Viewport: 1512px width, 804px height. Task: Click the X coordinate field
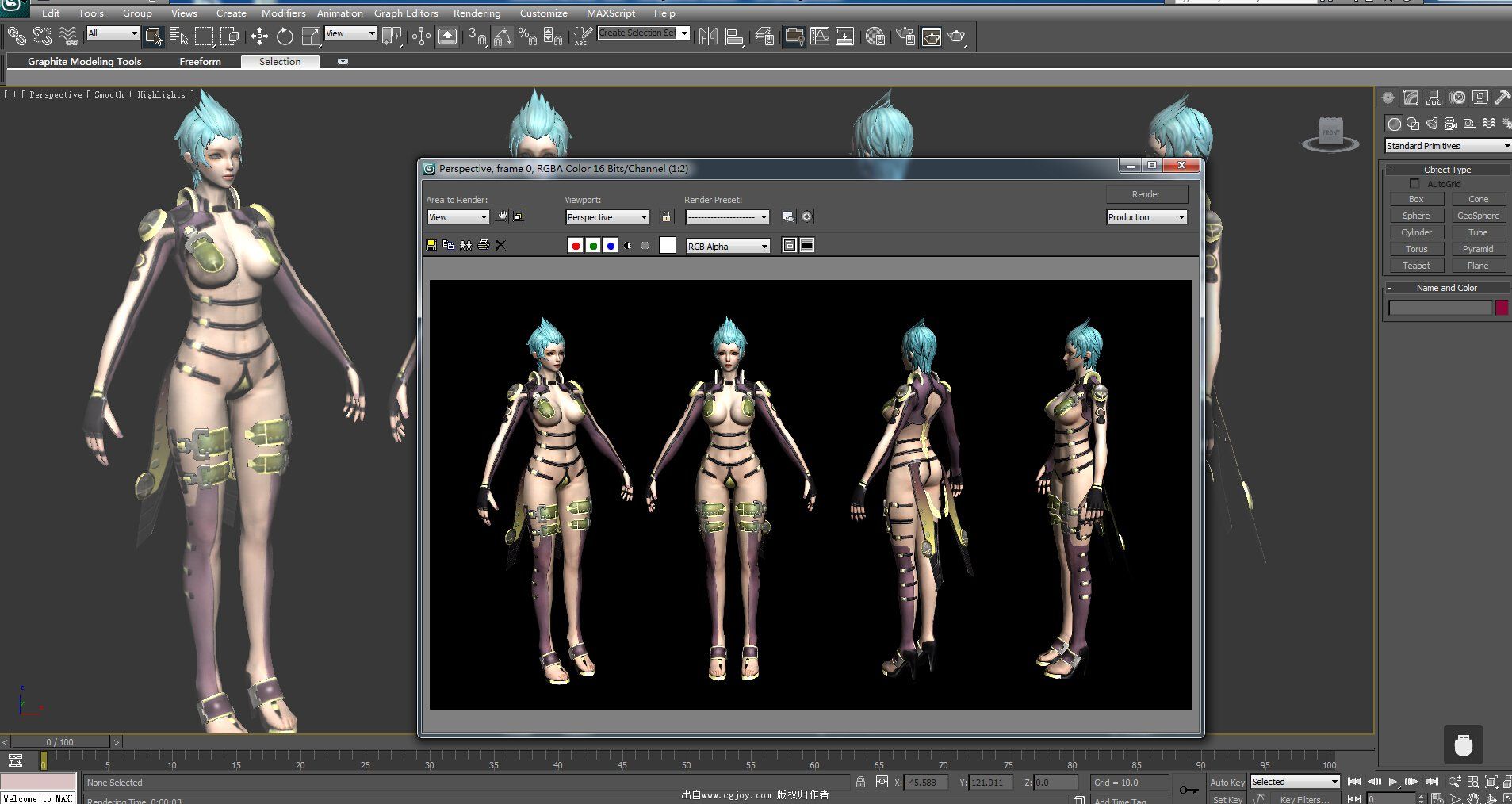(924, 783)
